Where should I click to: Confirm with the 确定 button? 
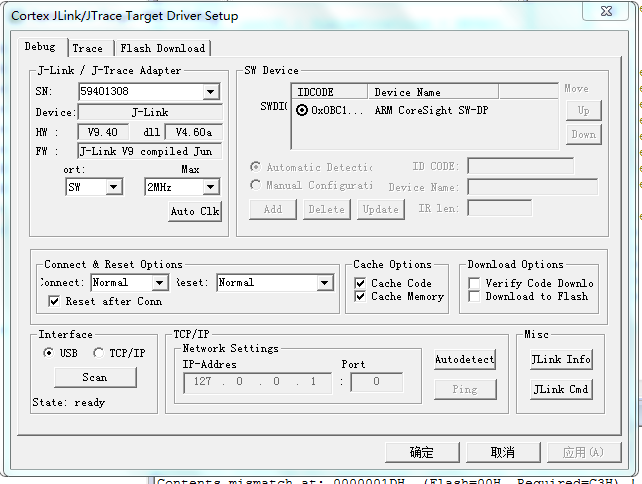[422, 452]
